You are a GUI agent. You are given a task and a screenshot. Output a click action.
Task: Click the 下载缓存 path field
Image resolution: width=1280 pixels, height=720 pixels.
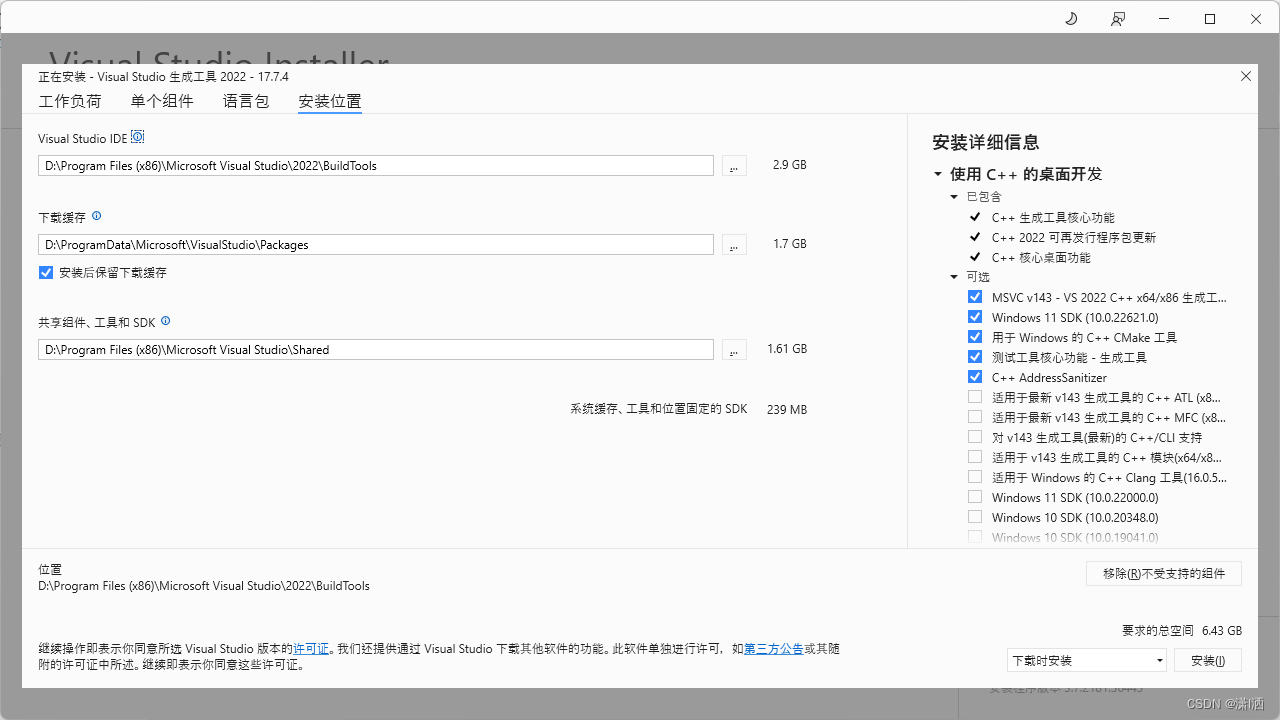[x=376, y=245]
